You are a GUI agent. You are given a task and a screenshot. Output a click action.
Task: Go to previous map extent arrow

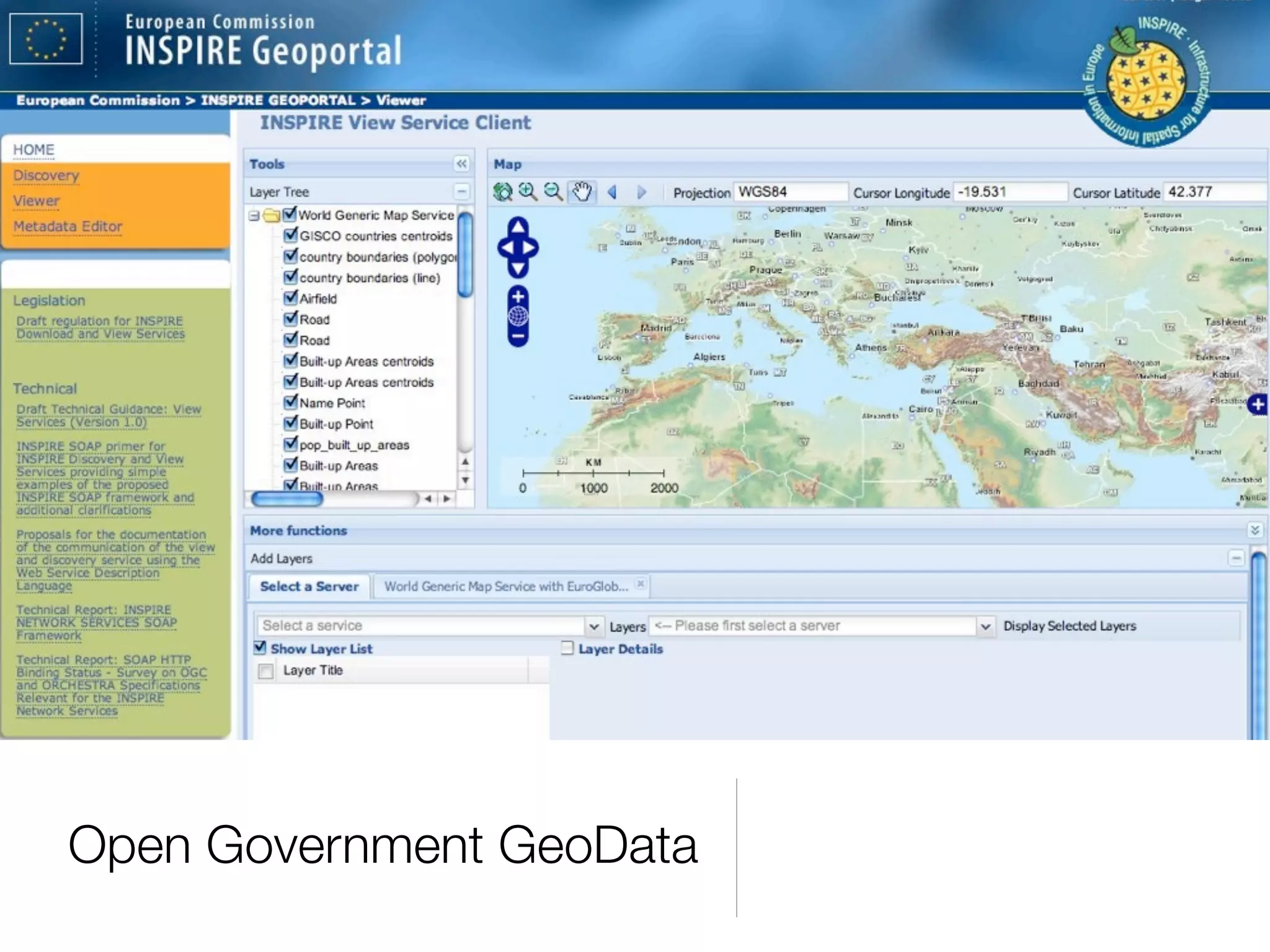click(x=612, y=192)
